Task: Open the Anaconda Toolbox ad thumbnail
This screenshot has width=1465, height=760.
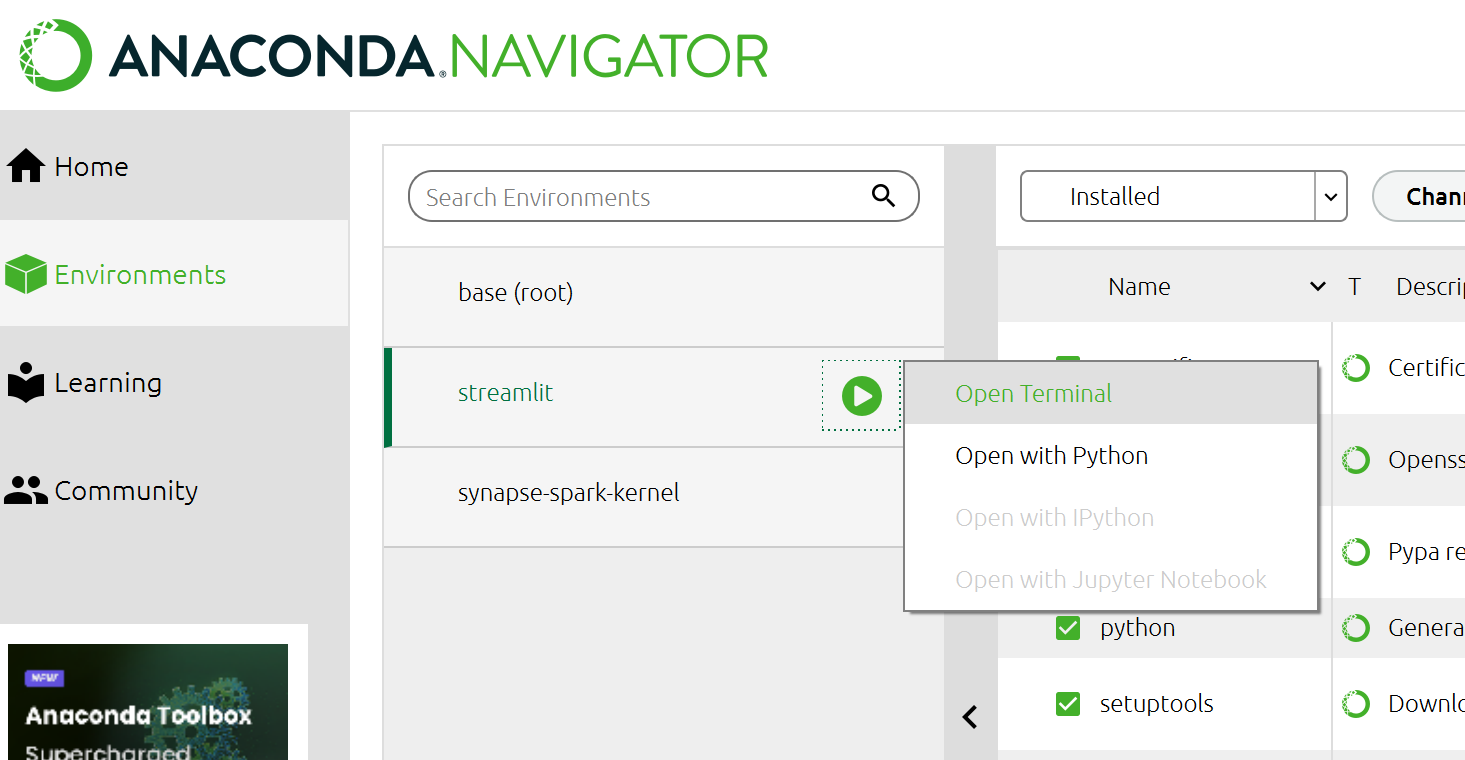Action: click(147, 701)
